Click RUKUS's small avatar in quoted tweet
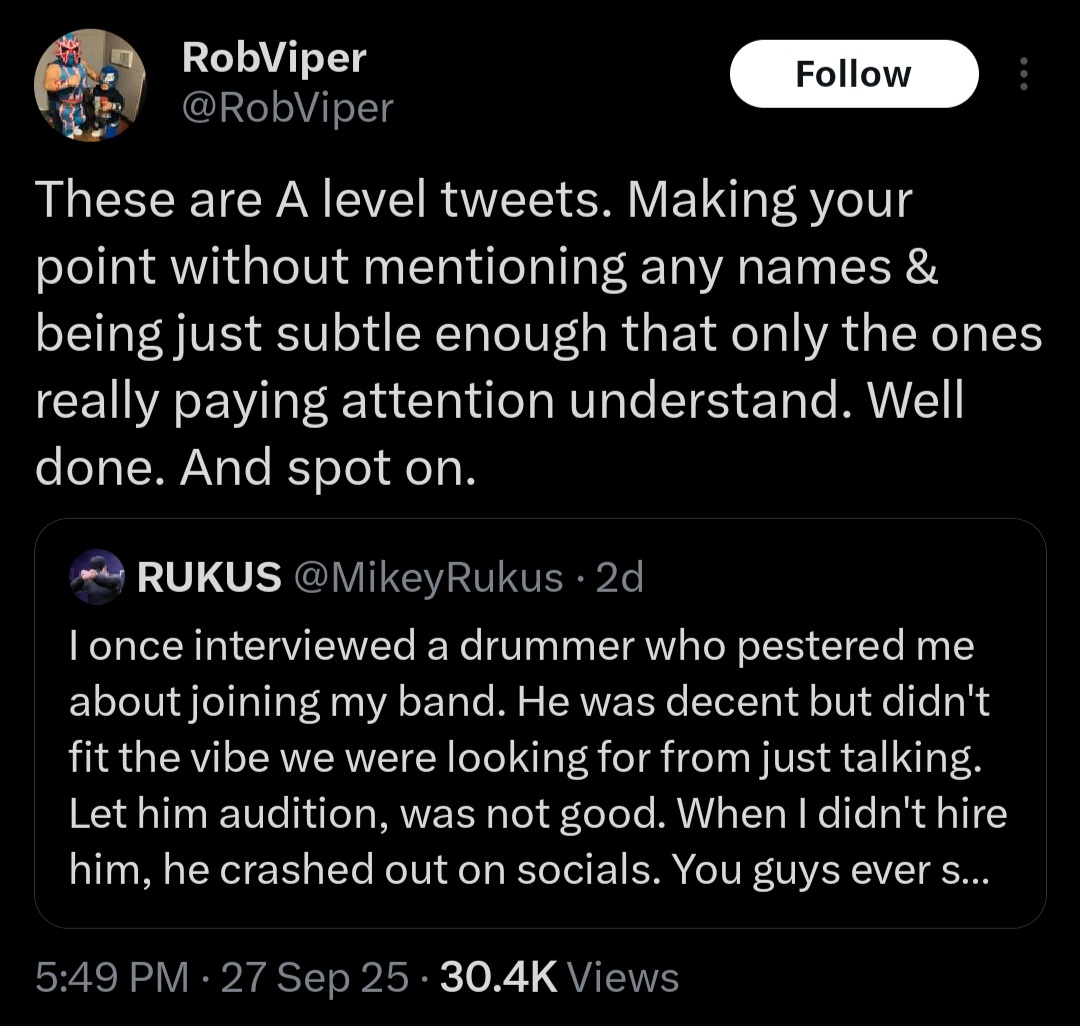Screen dimensions: 1080x1026 pyautogui.click(x=97, y=577)
